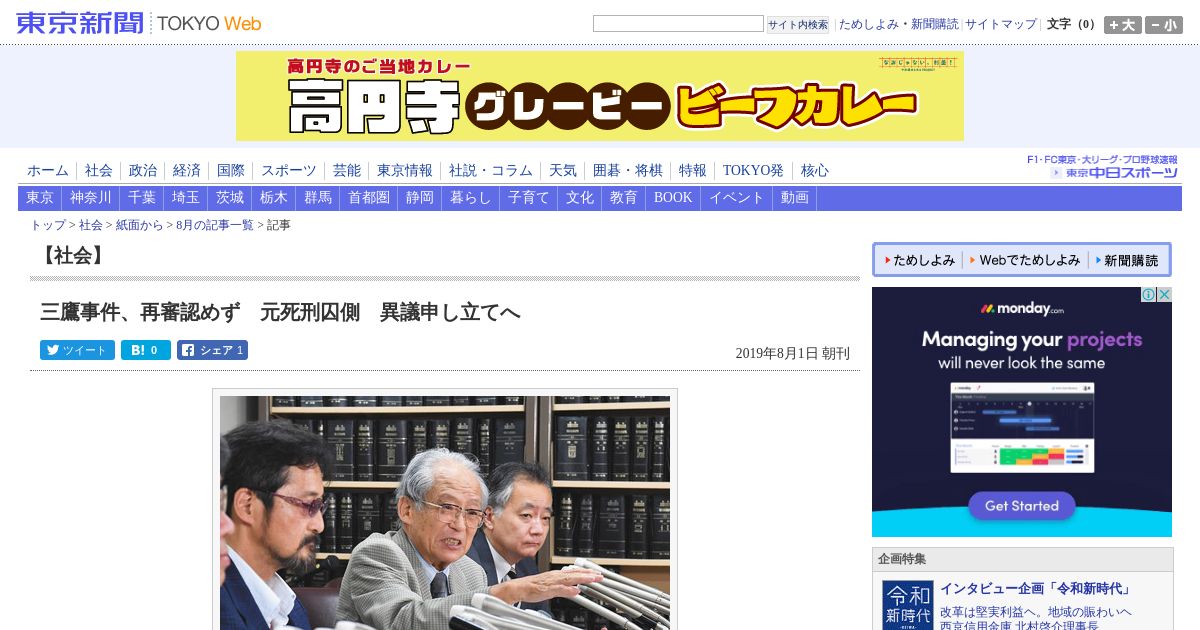Open the 特報 menu section

[x=693, y=171]
